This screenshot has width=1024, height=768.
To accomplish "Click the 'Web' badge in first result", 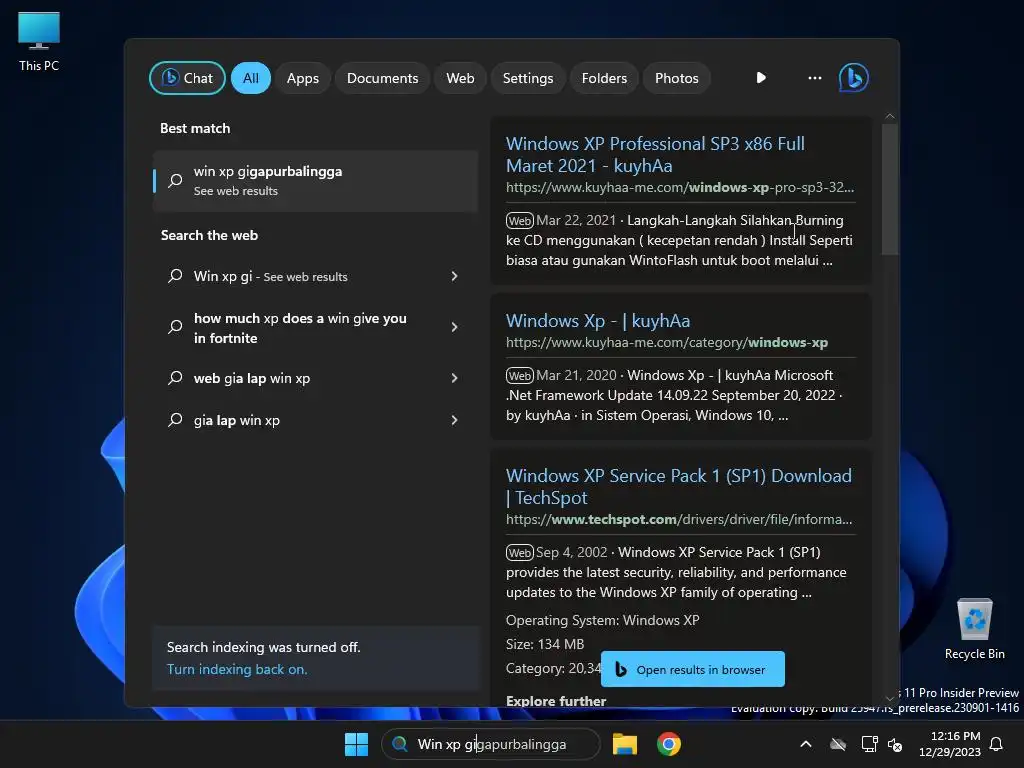I will [520, 221].
